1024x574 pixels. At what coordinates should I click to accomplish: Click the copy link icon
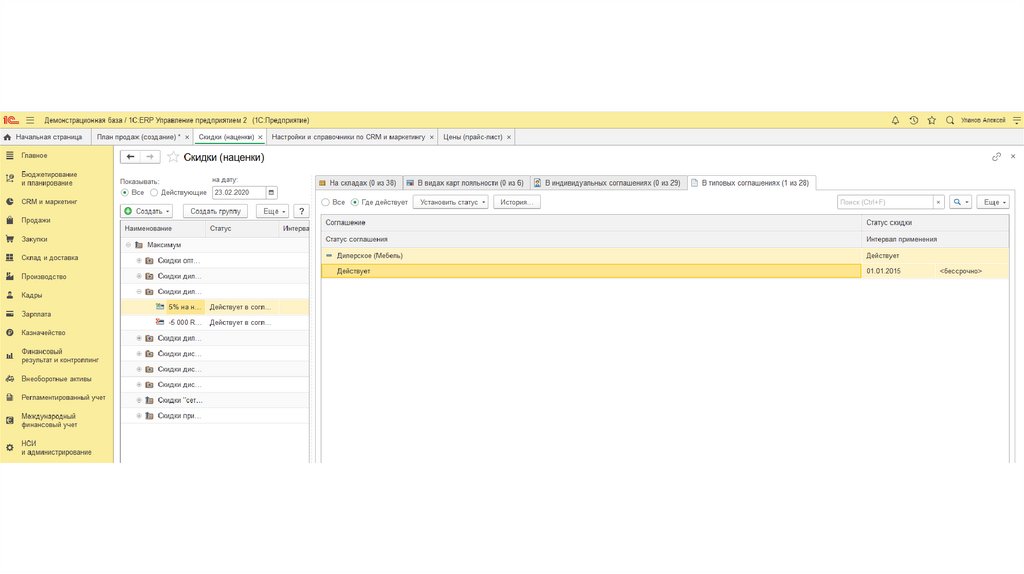(996, 157)
